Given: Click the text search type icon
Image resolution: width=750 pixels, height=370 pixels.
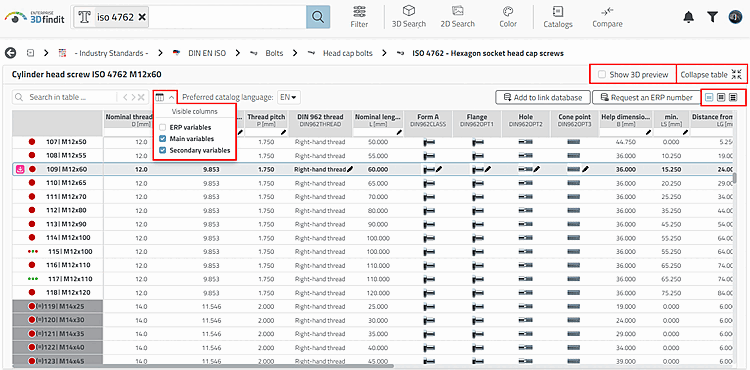Looking at the screenshot, I should 85,17.
